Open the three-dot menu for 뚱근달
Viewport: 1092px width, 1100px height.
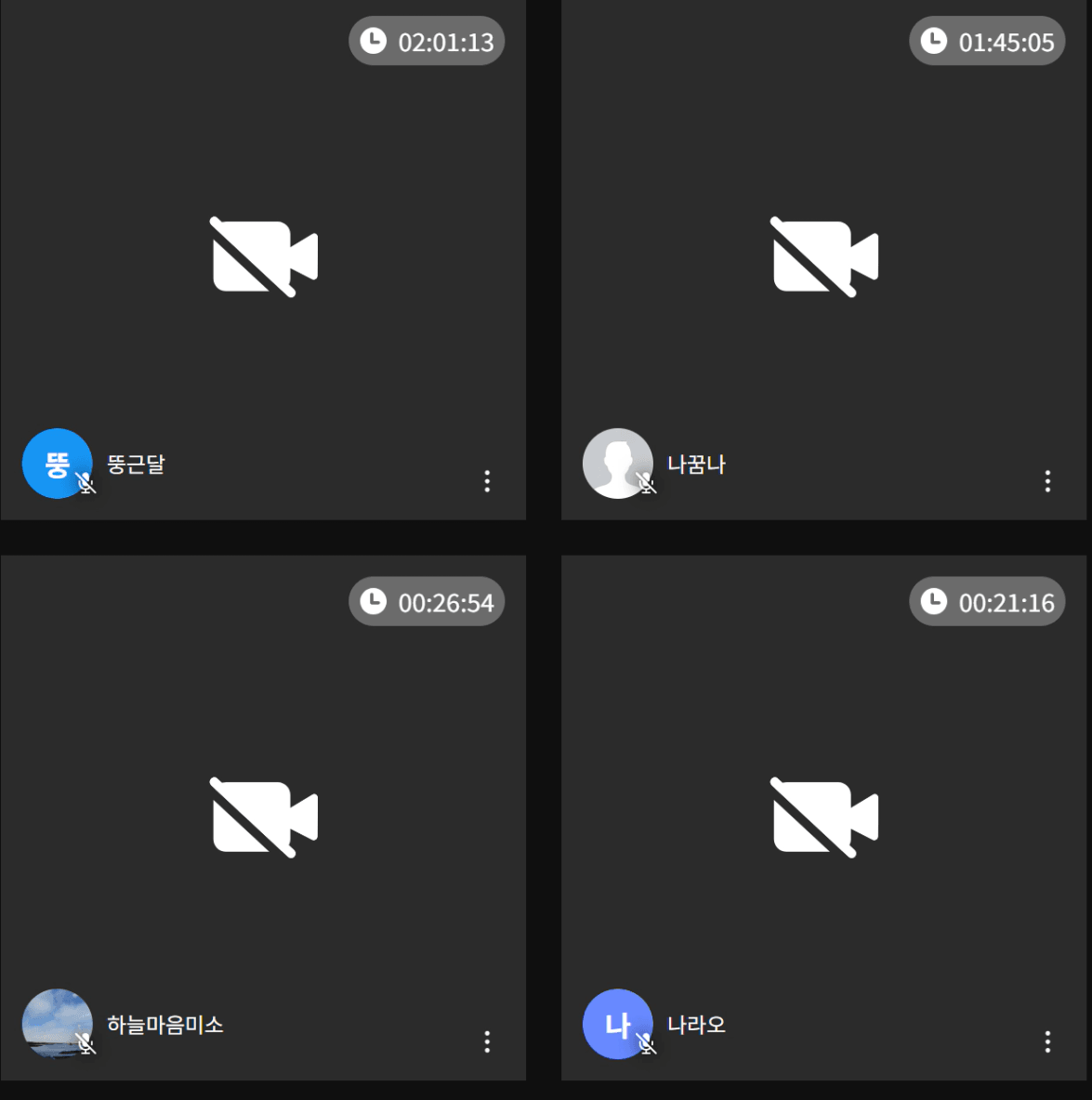pos(487,481)
